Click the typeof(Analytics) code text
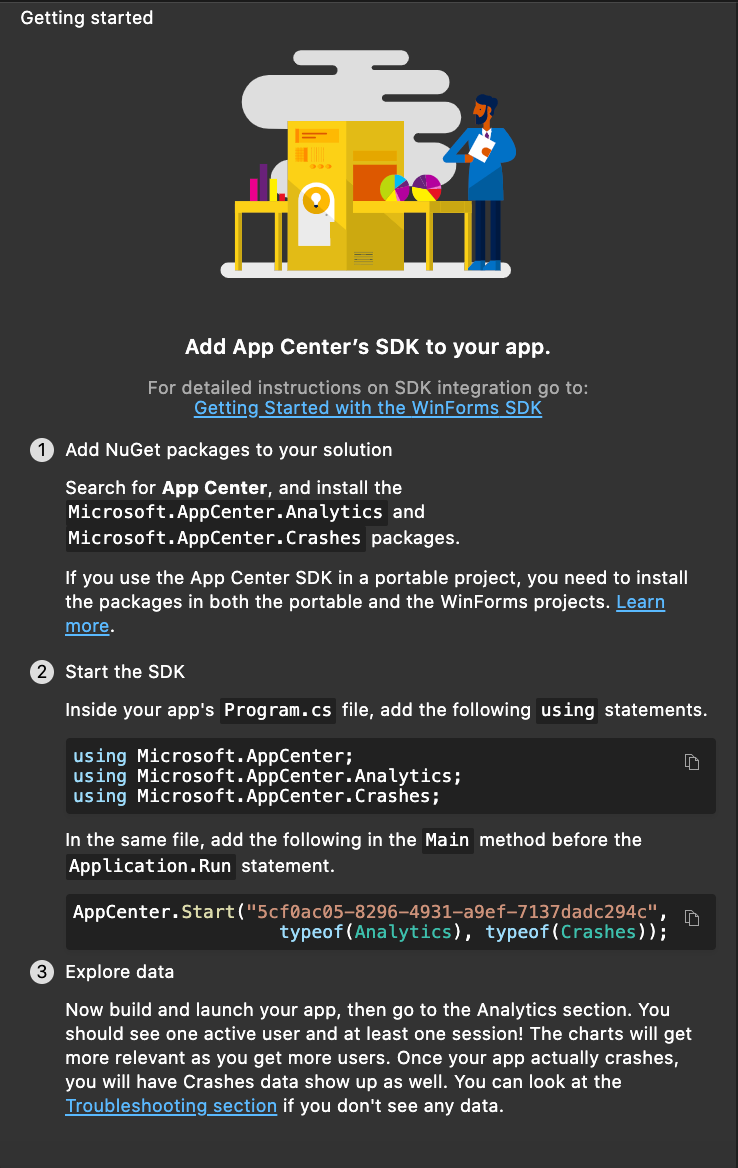 (371, 932)
